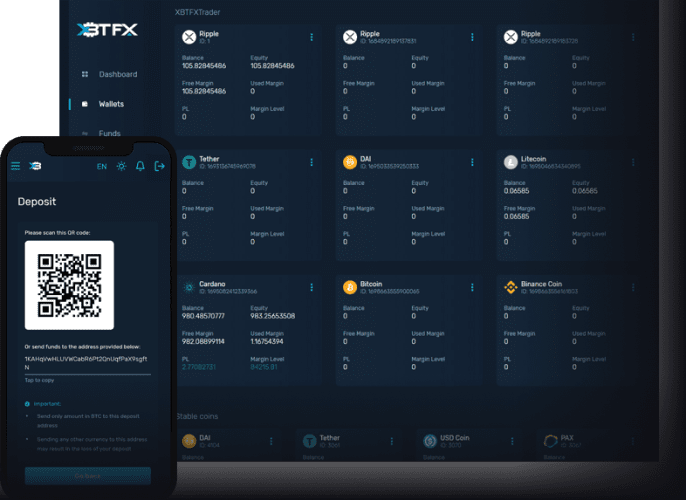Open menu of Ripple wallet ID 1

312,37
